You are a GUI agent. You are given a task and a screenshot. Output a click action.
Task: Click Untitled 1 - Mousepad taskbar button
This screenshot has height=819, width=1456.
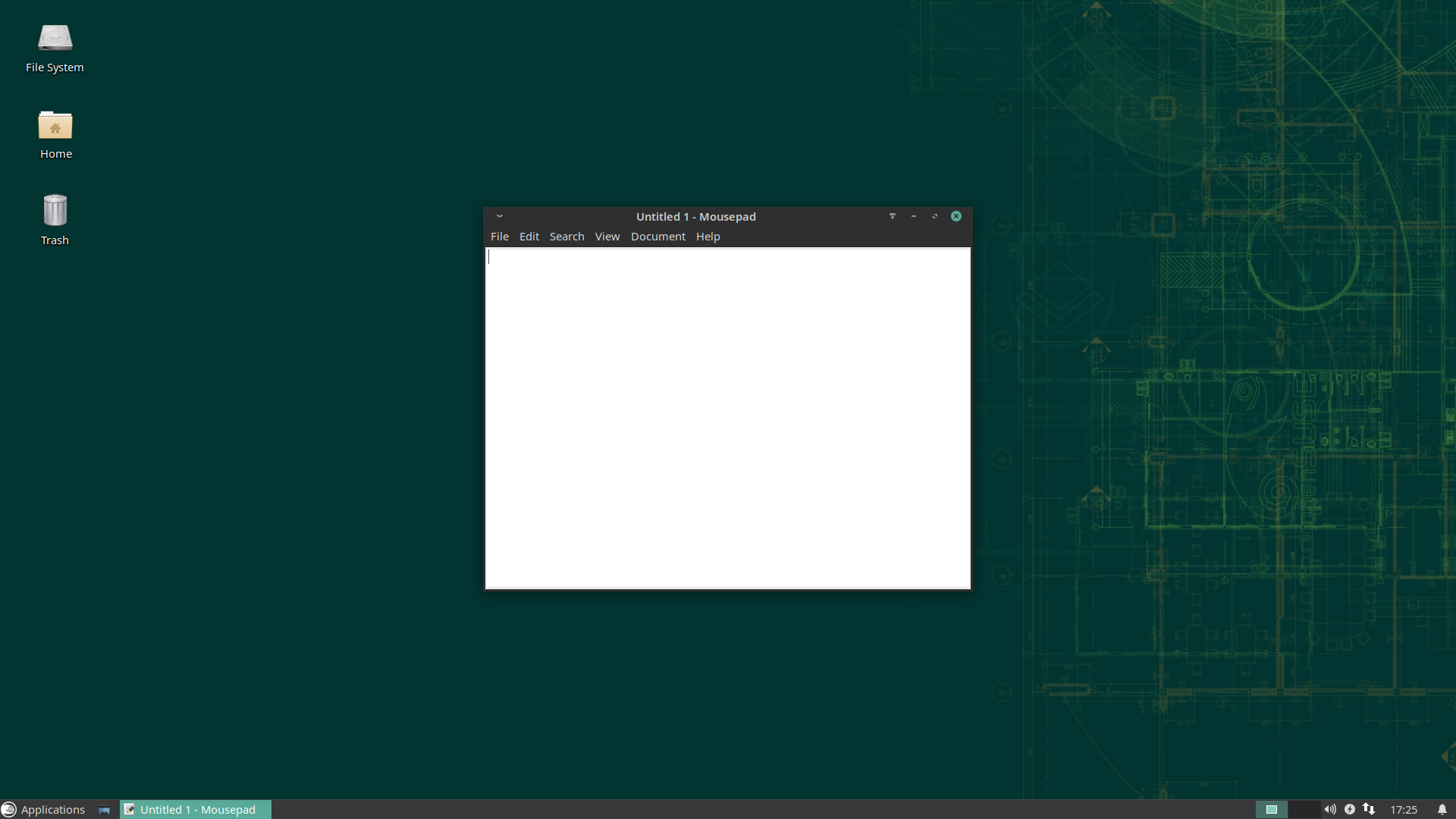[196, 809]
